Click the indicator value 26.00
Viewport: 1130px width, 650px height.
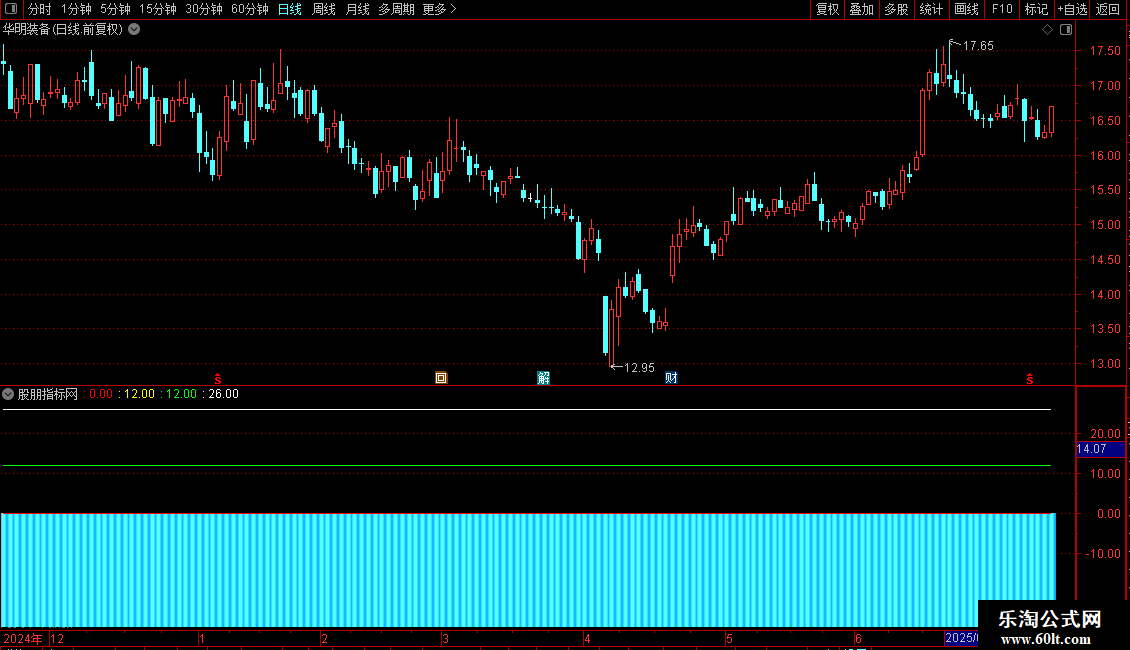point(223,394)
